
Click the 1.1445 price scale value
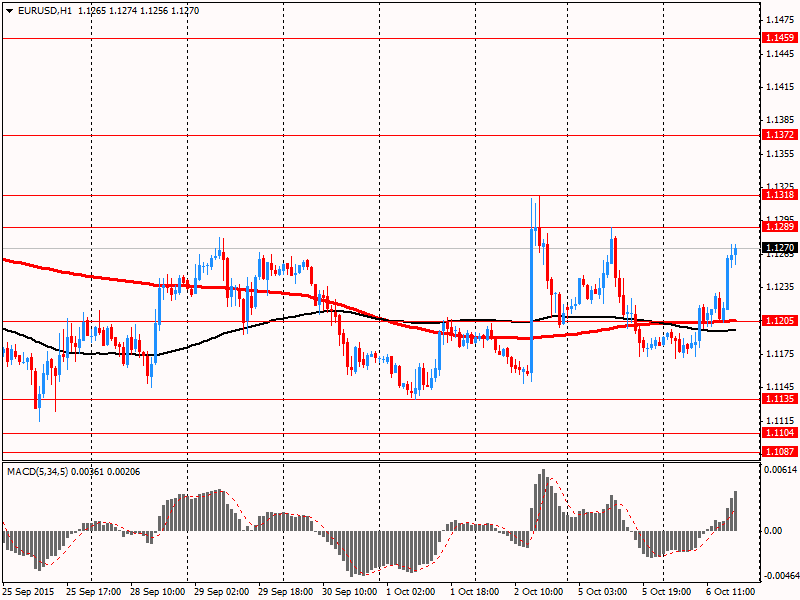pyautogui.click(x=780, y=54)
